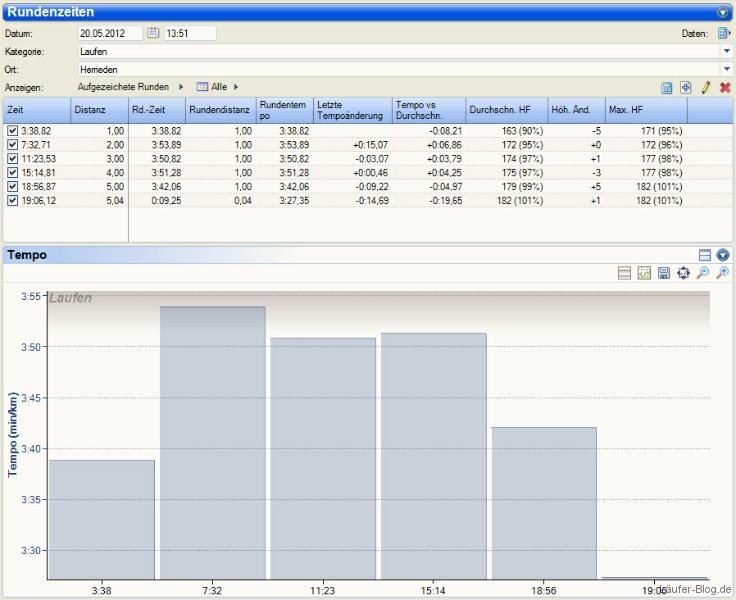
Task: Click the Tempo vs Durchschn. cell -0:19,65
Action: (x=445, y=200)
